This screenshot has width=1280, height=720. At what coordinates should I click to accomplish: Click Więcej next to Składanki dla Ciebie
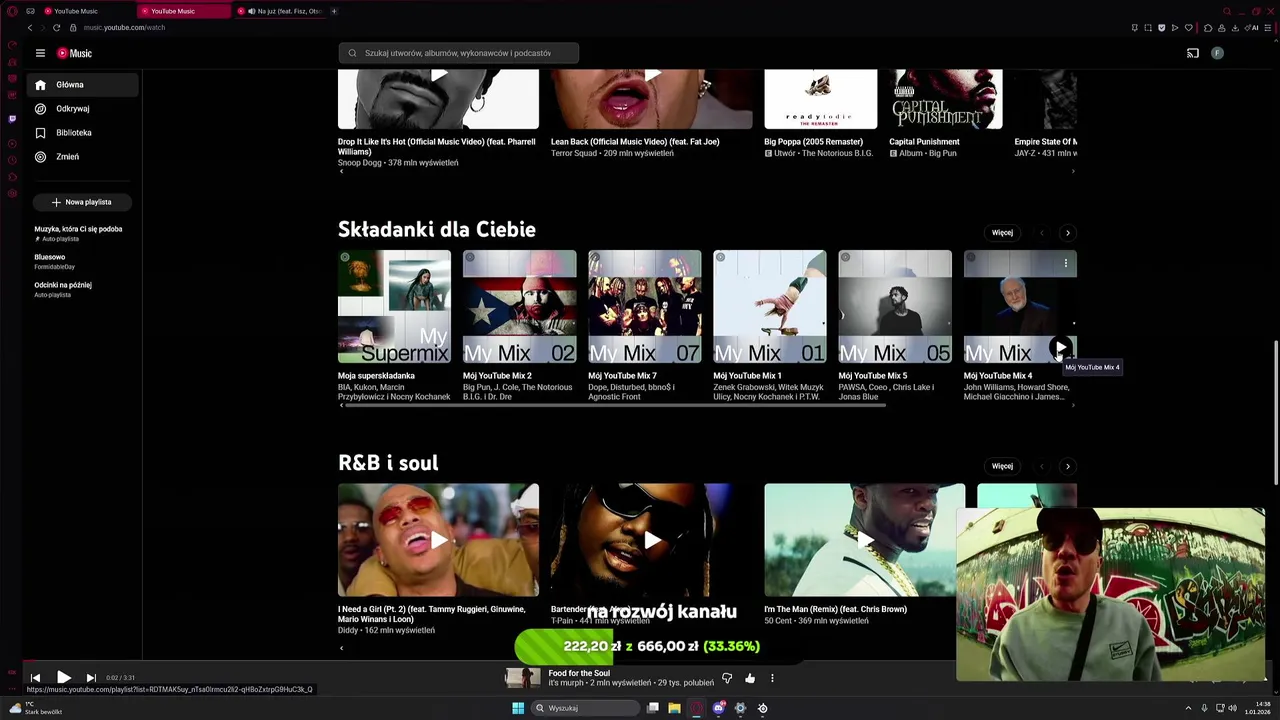coord(1002,233)
